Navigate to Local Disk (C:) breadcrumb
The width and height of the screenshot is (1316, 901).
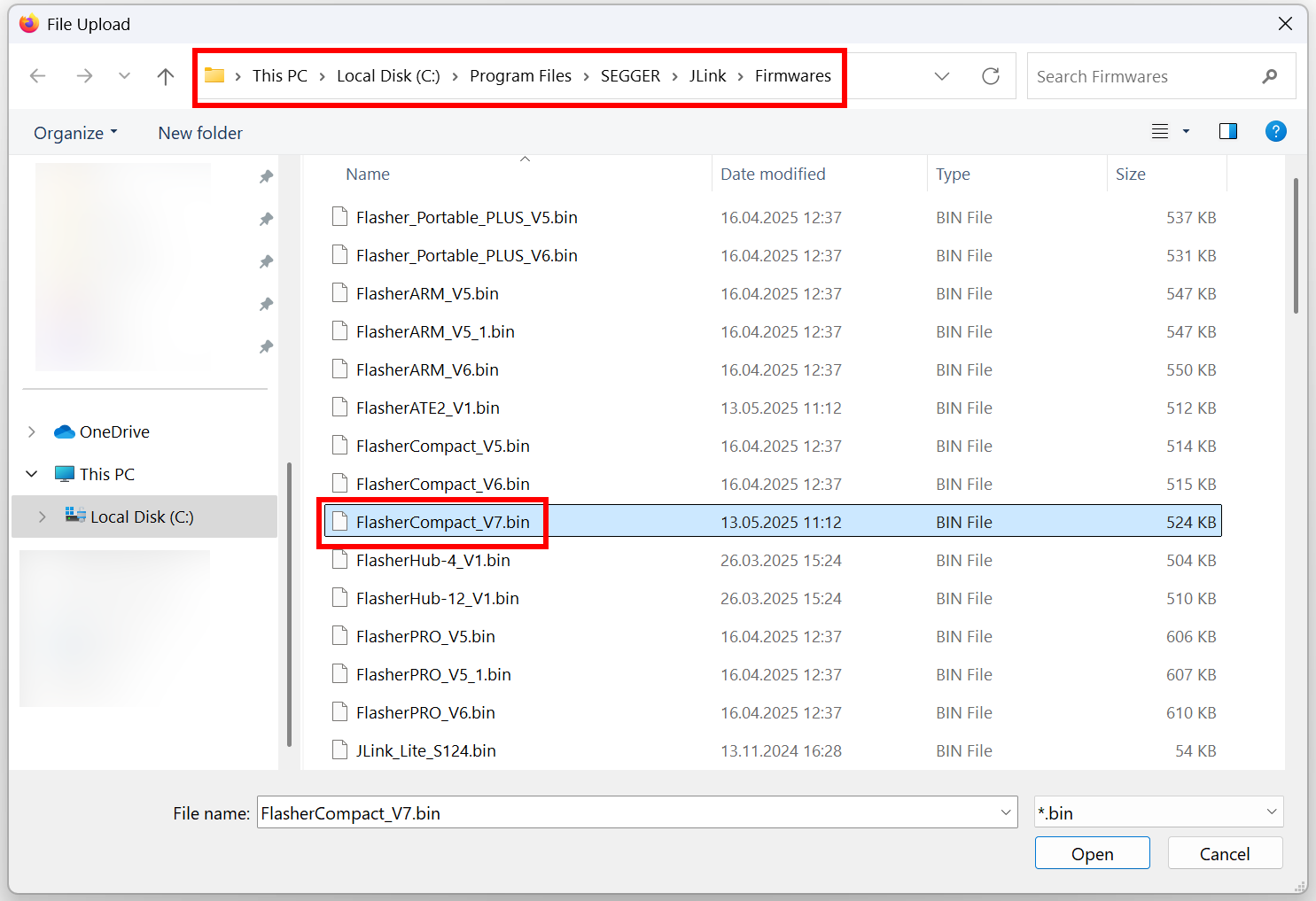388,76
